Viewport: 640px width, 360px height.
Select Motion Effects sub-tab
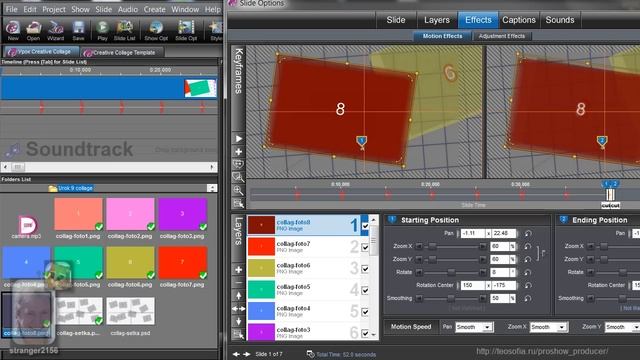442,36
